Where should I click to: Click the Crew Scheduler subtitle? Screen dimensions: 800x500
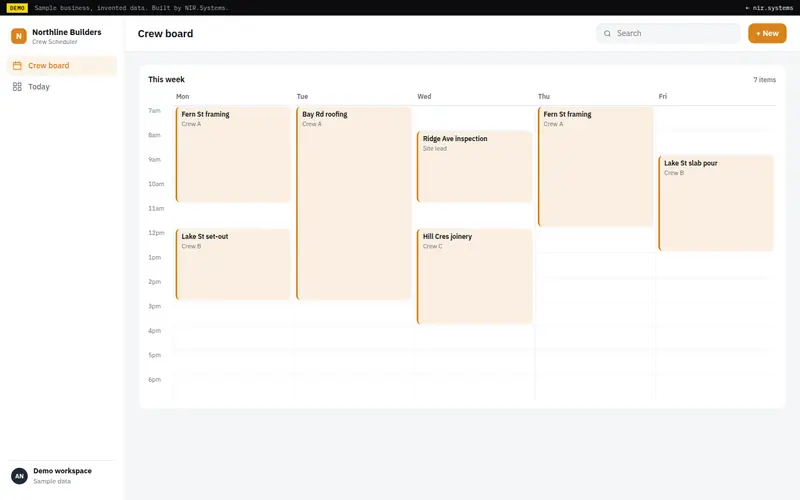coord(55,42)
